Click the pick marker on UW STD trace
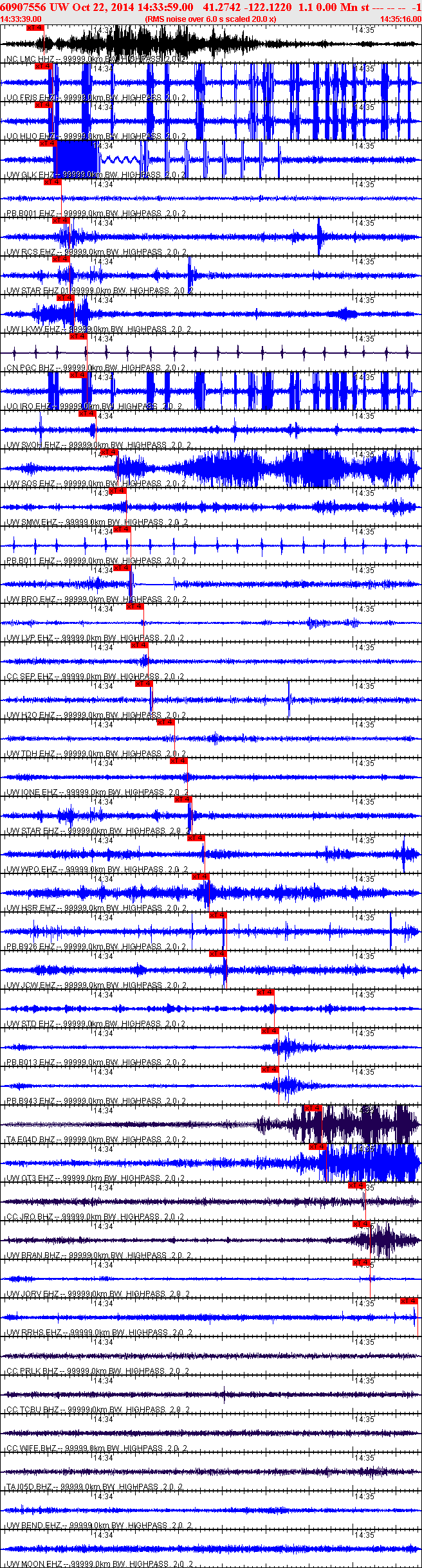 266,992
